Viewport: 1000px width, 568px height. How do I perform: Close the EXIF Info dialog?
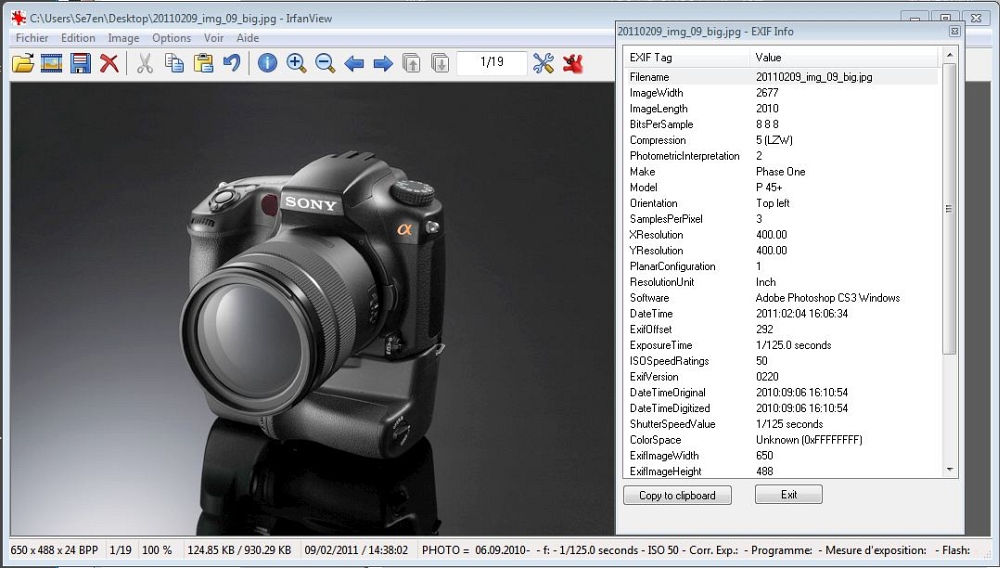(955, 31)
